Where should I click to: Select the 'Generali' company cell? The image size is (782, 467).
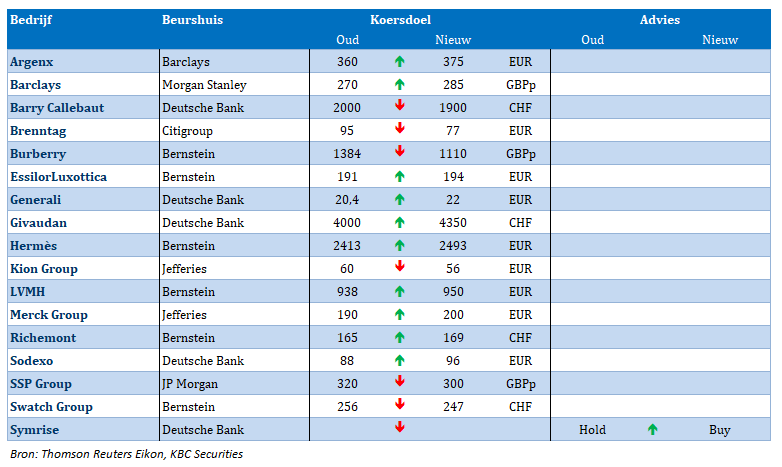pos(83,199)
